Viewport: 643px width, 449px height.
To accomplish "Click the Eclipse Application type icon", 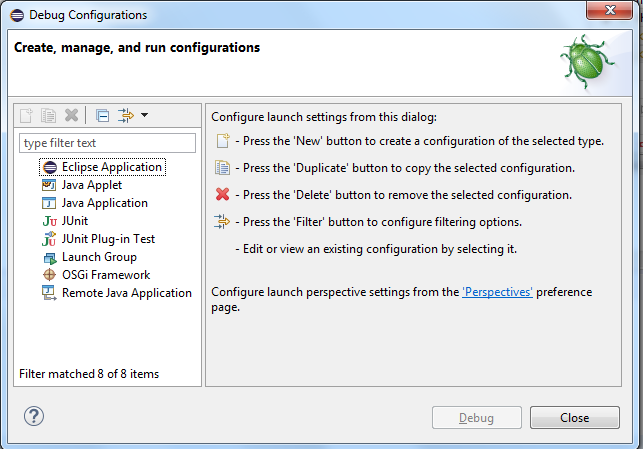I will pos(50,167).
